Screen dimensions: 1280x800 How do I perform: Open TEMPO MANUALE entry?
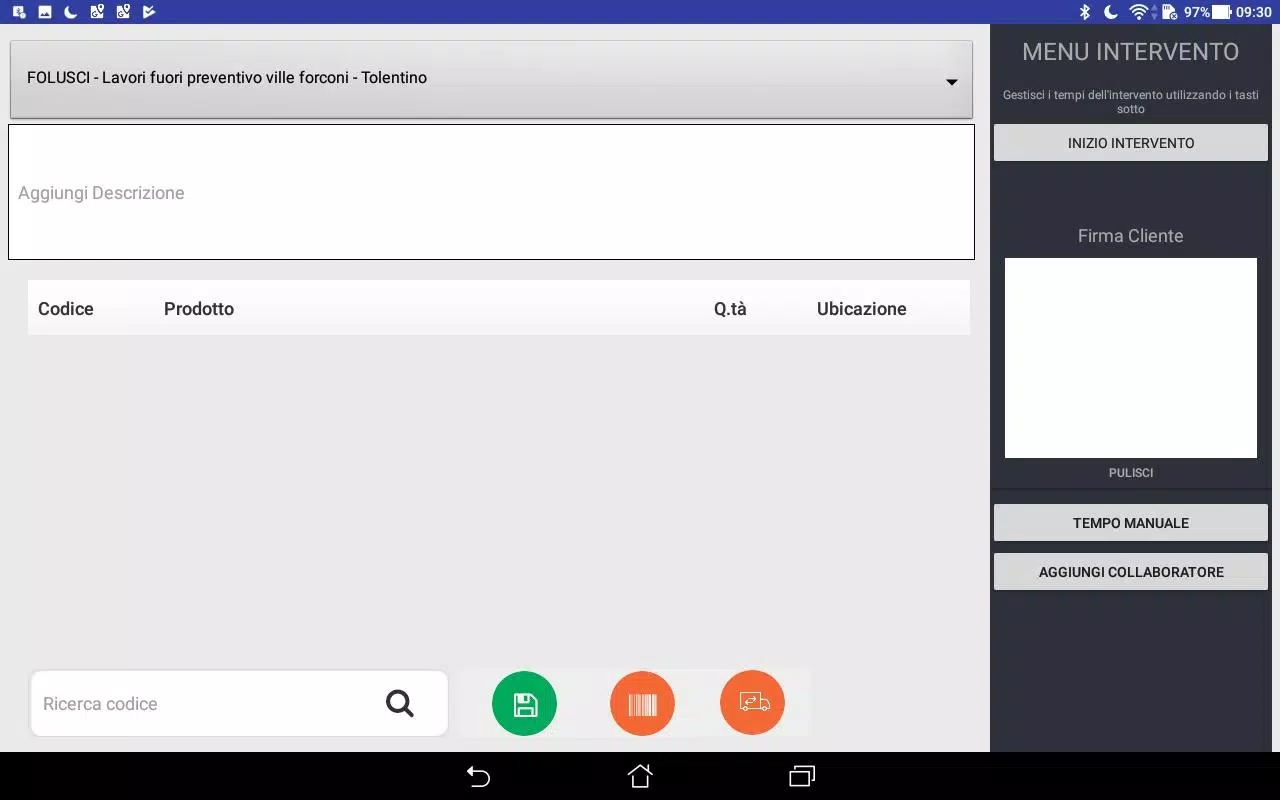tap(1131, 523)
